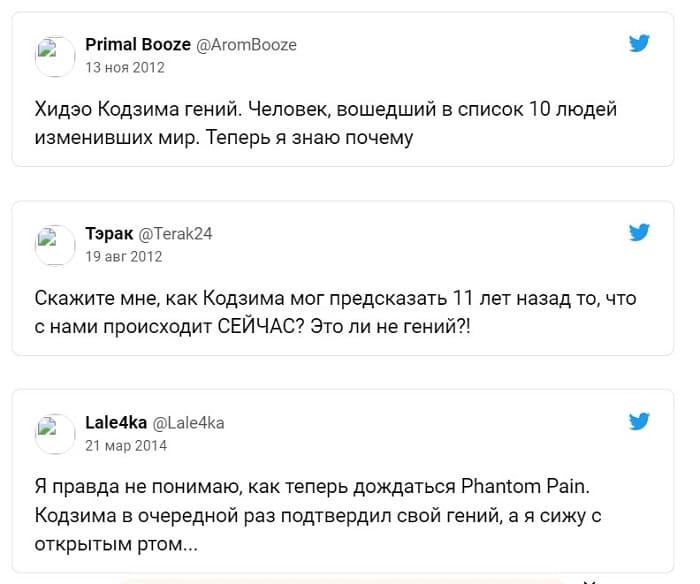This screenshot has width=700, height=584.
Task: Click the 21 мар 2014 date
Action: click(x=126, y=445)
